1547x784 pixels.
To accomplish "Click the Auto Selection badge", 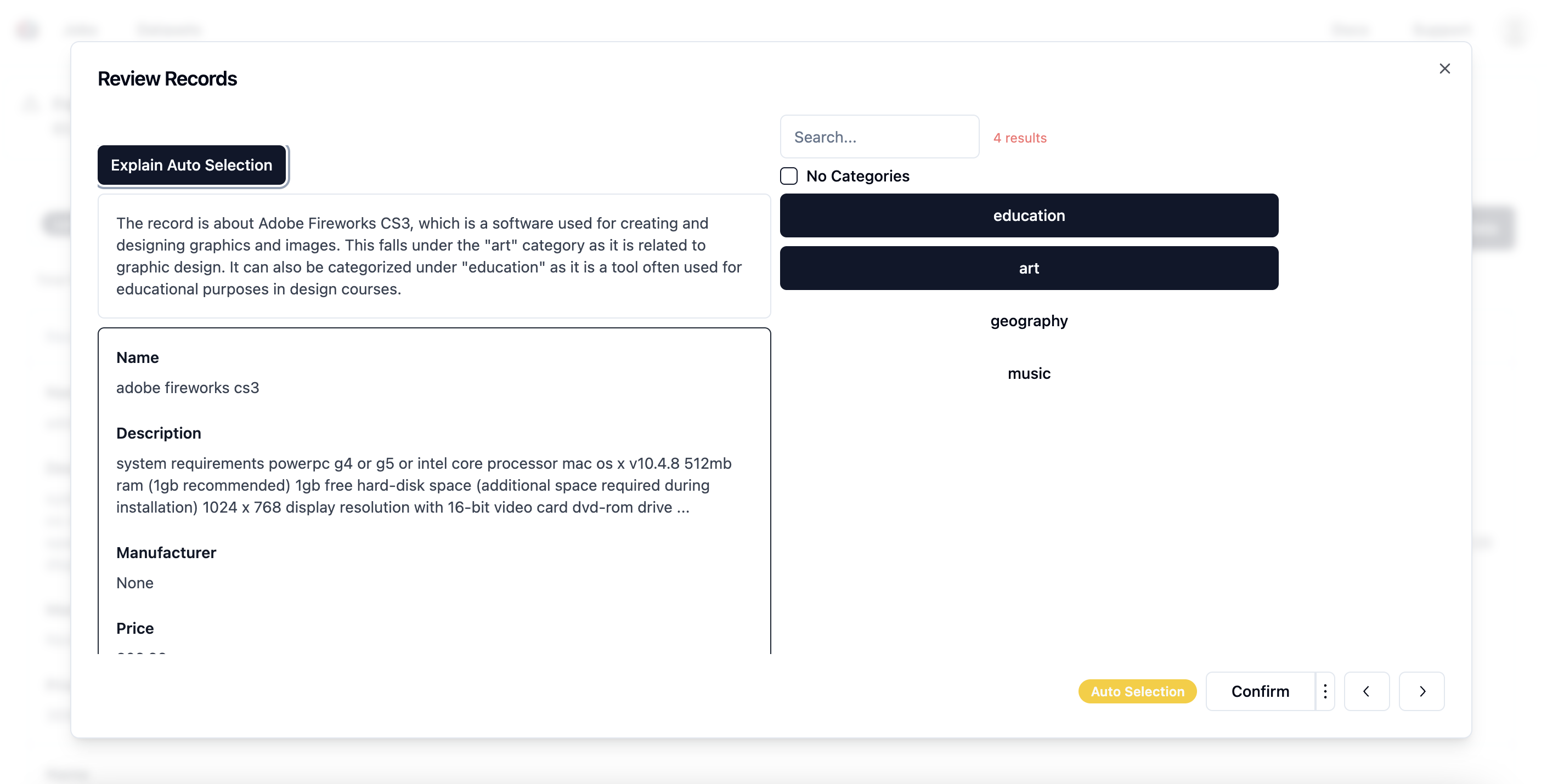I will [x=1137, y=691].
